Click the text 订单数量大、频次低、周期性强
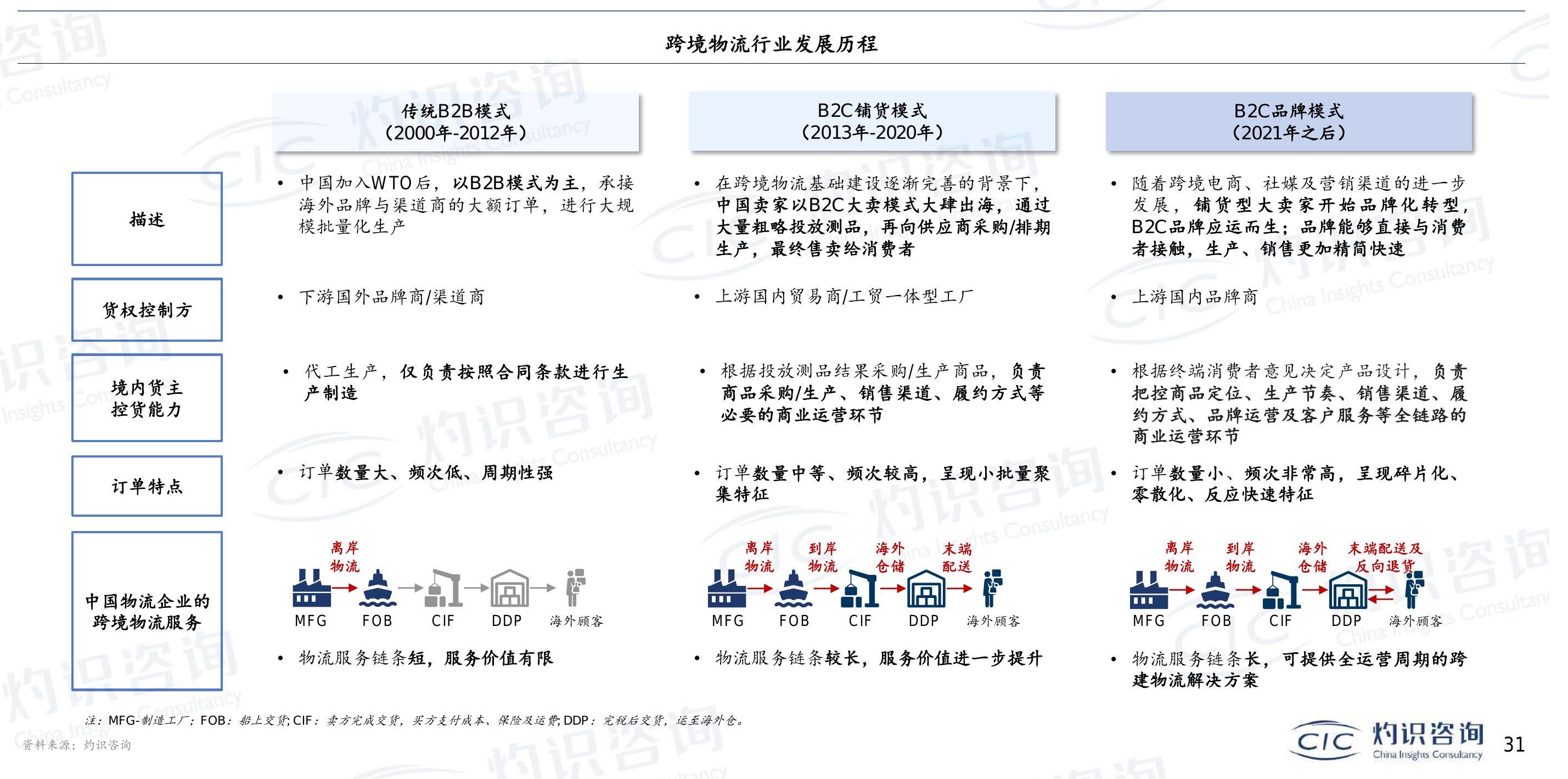Viewport: 1568px width, 779px height. (x=425, y=473)
